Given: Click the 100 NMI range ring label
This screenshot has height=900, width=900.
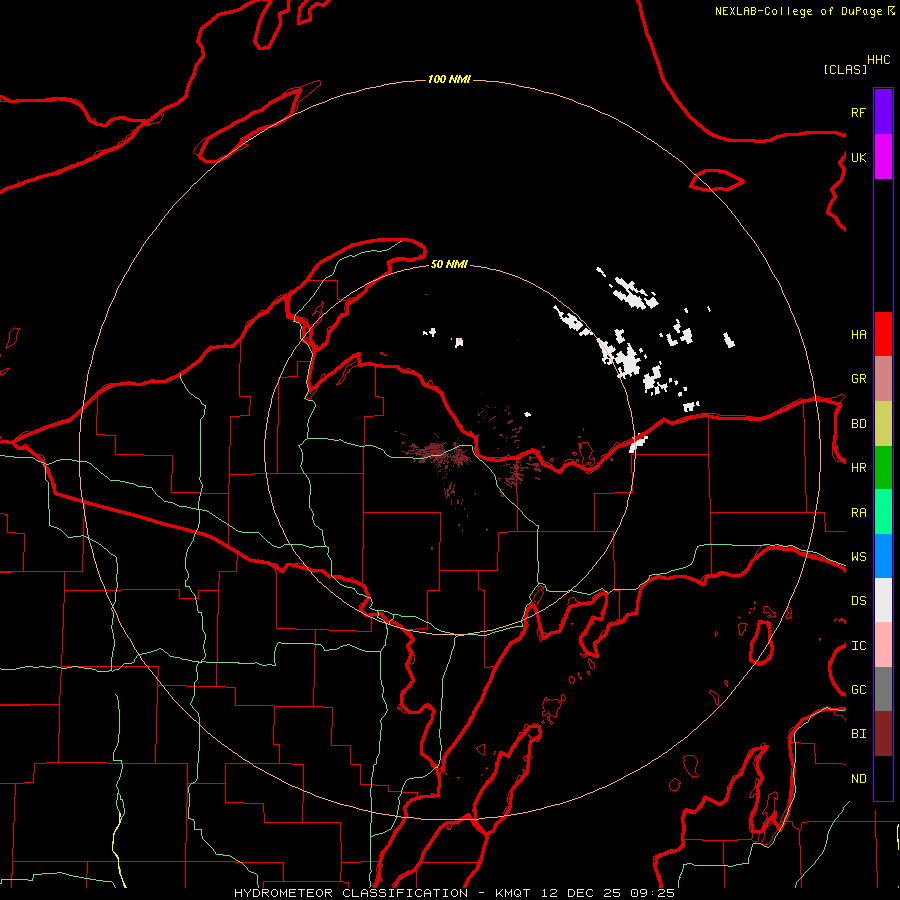Looking at the screenshot, I should coord(449,79).
